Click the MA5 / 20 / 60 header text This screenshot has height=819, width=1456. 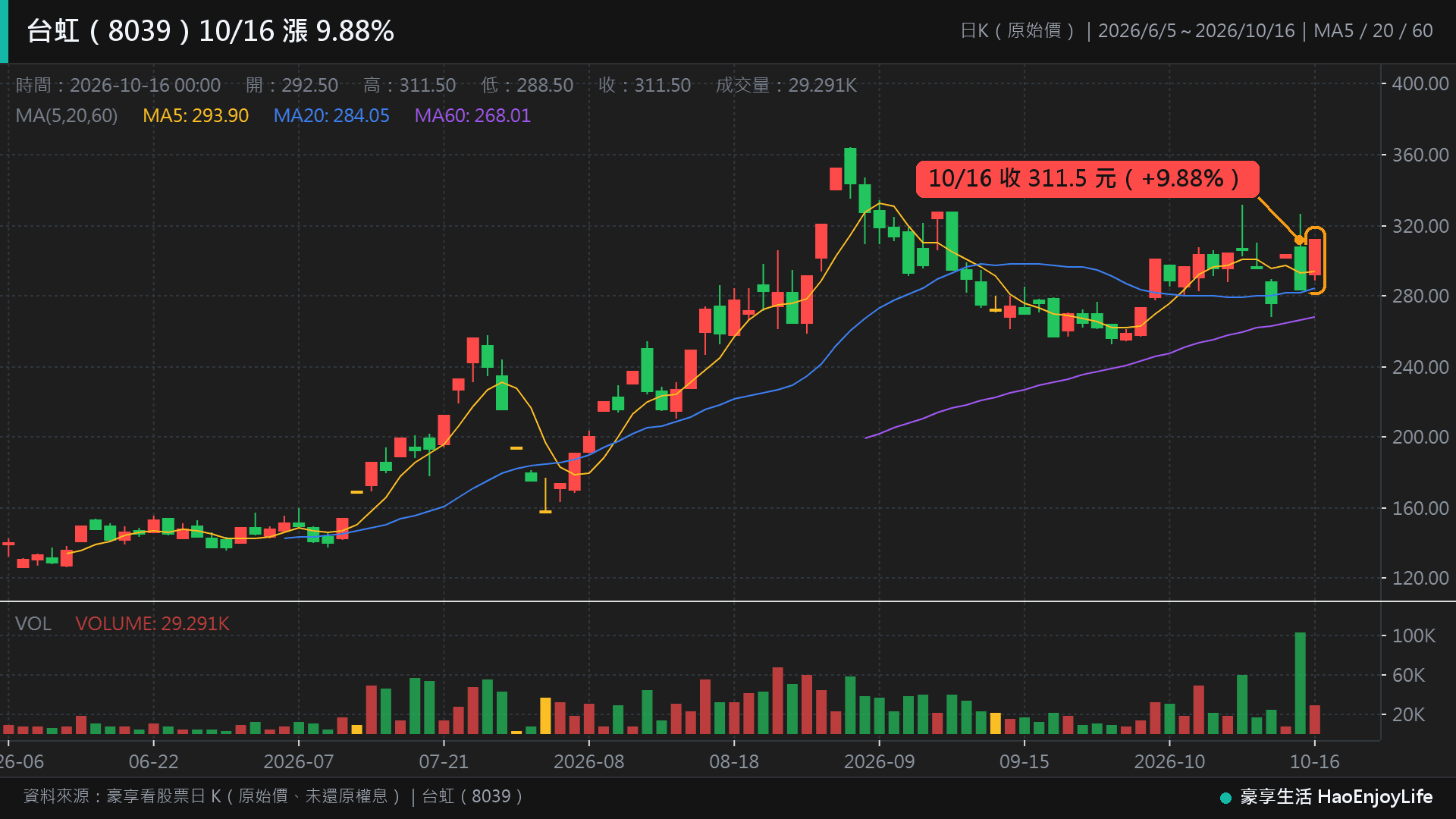click(x=1373, y=30)
